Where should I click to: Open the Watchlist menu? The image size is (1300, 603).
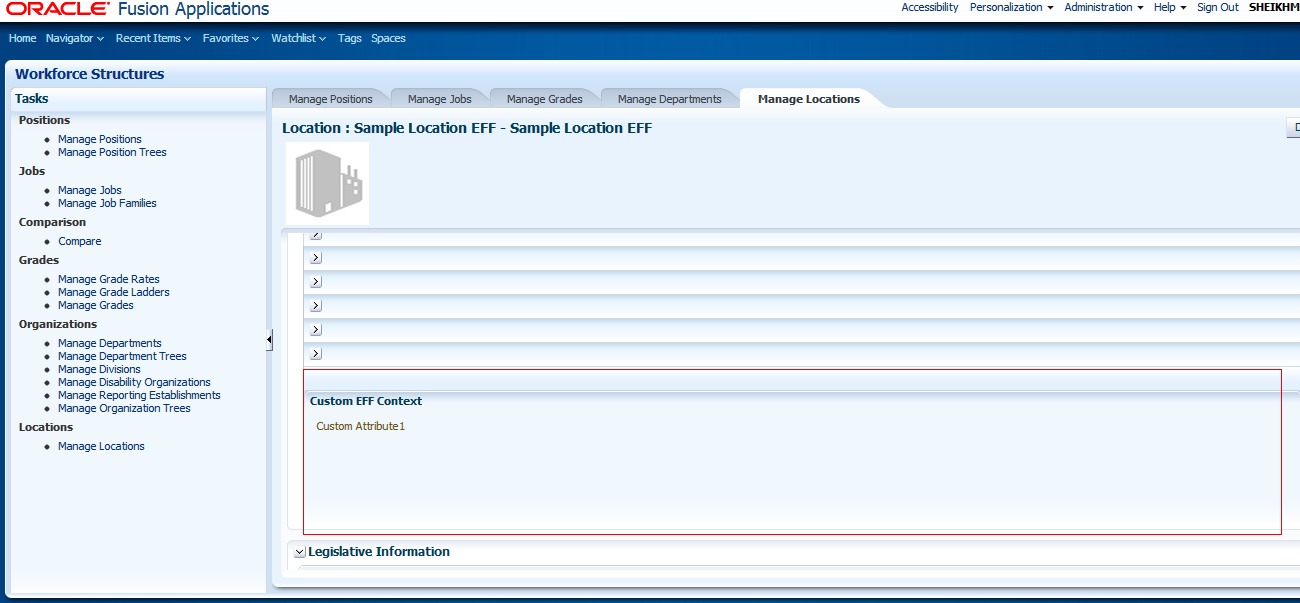(x=295, y=38)
